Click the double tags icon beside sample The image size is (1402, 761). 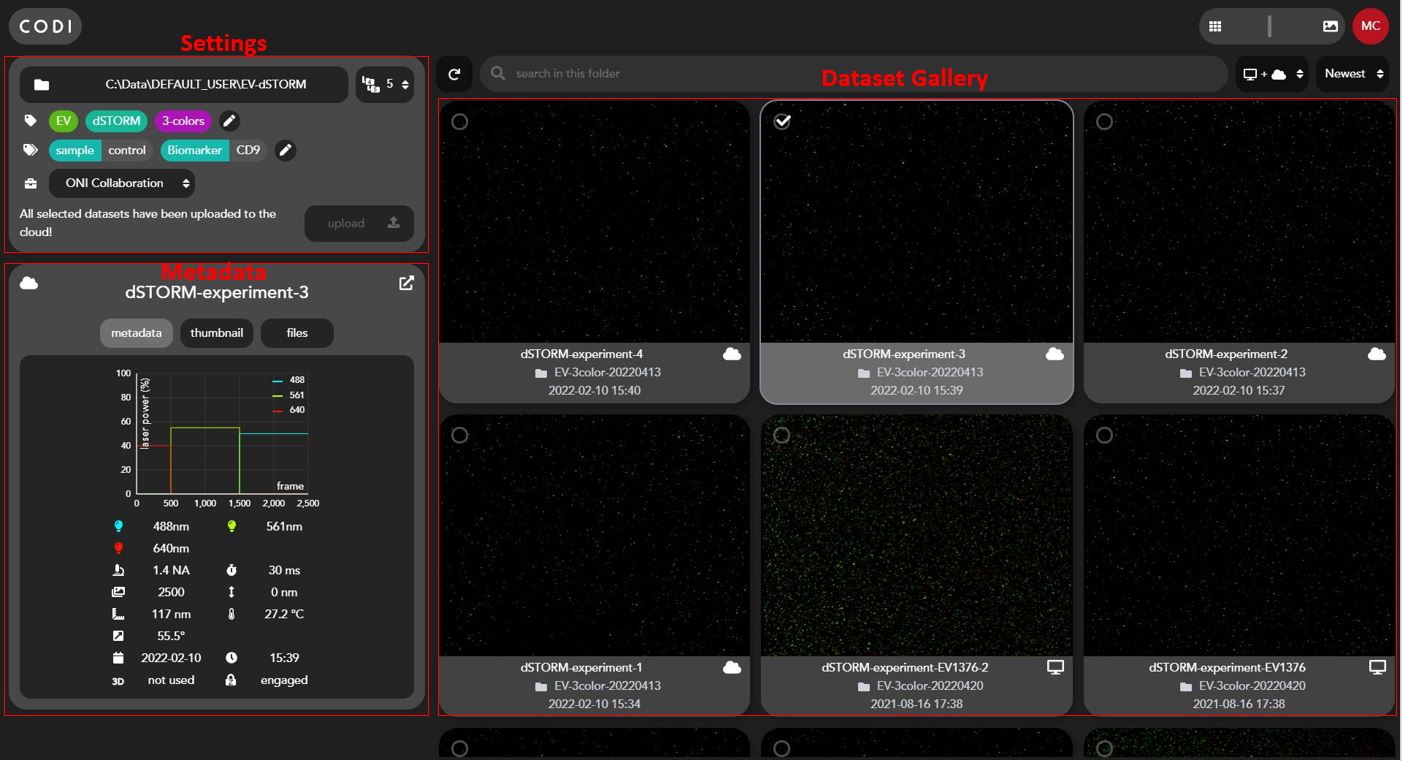[x=31, y=150]
